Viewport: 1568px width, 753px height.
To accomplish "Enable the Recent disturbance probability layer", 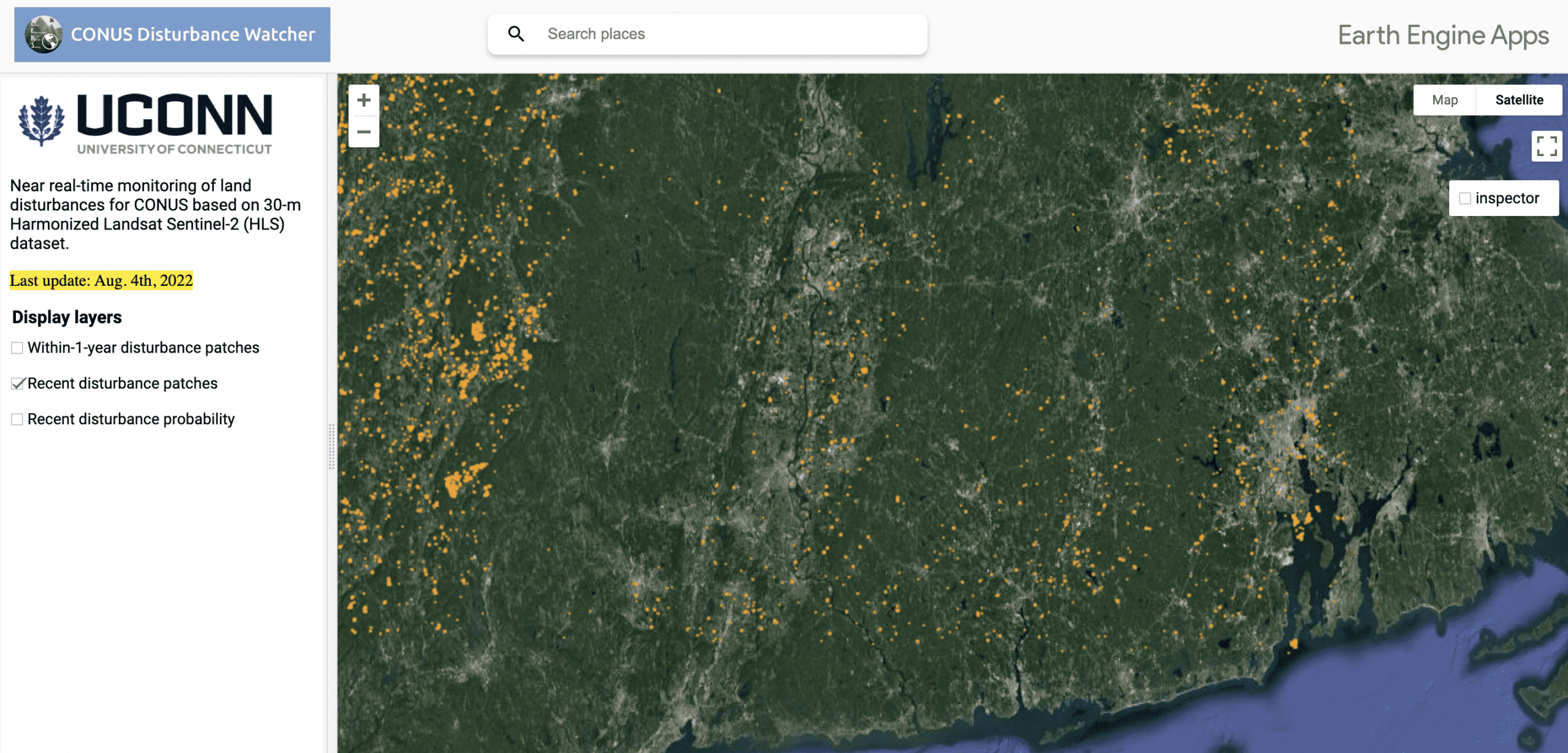I will (17, 419).
